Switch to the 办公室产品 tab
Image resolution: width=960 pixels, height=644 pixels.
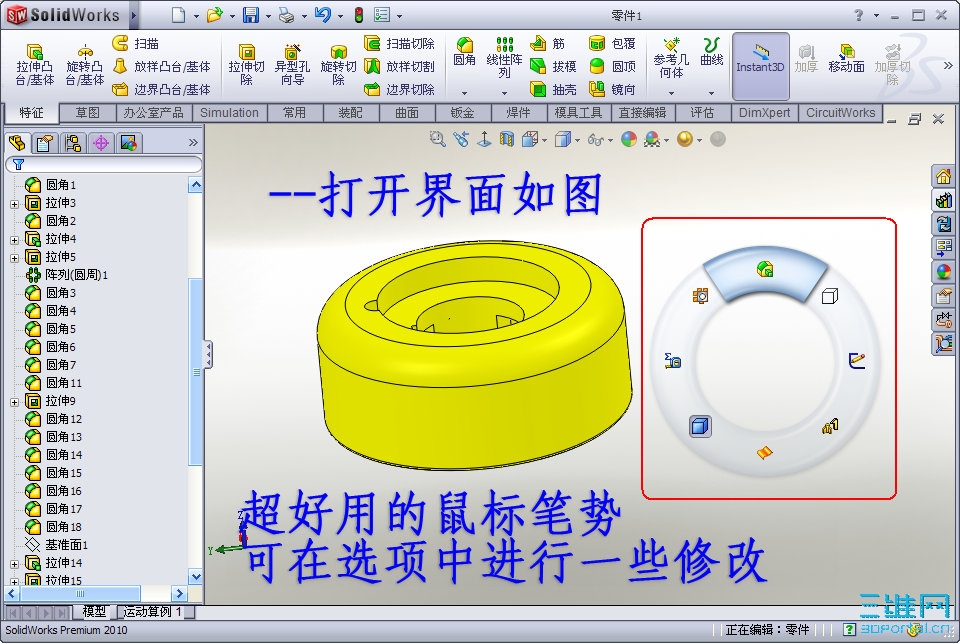154,113
